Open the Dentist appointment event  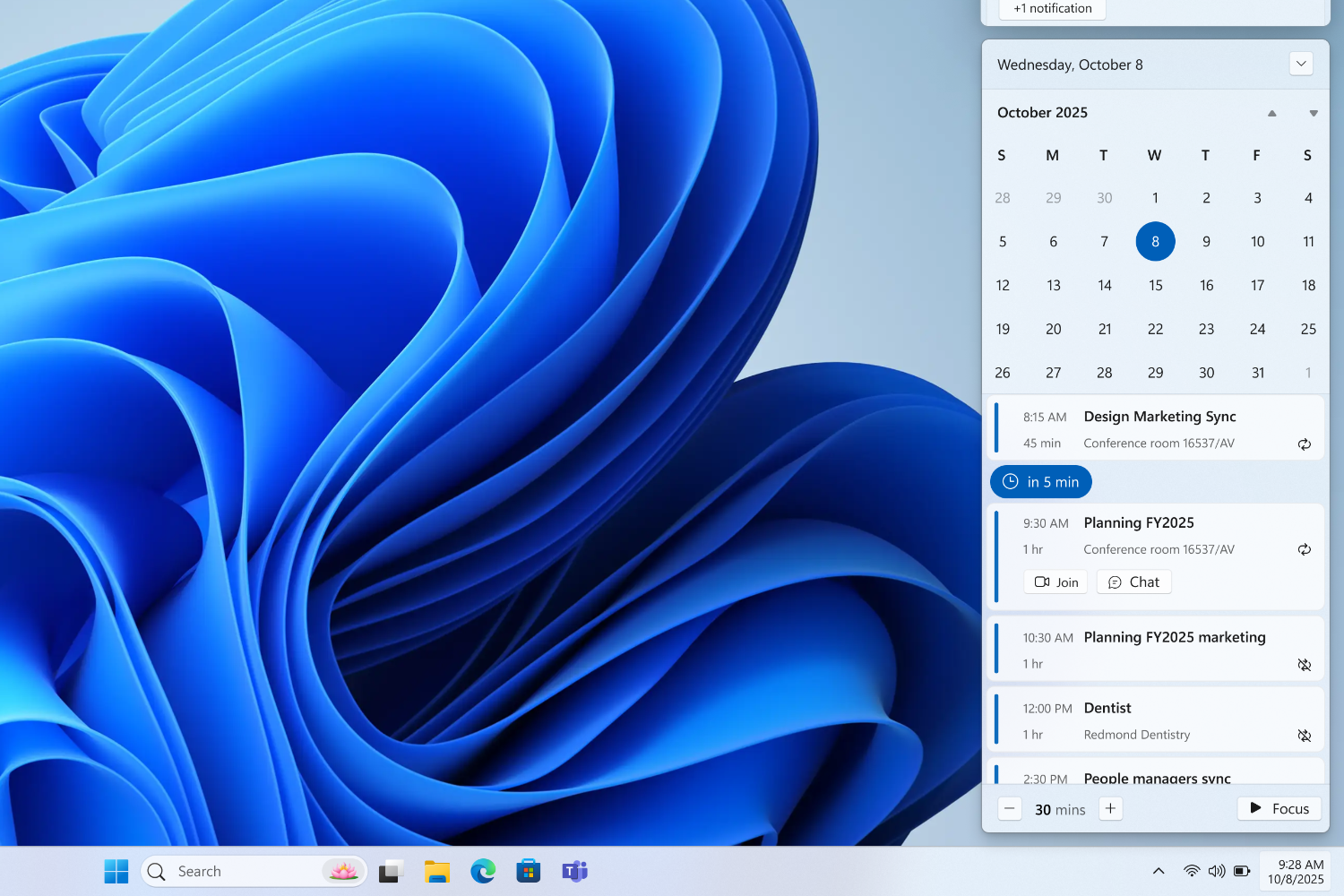coord(1156,719)
